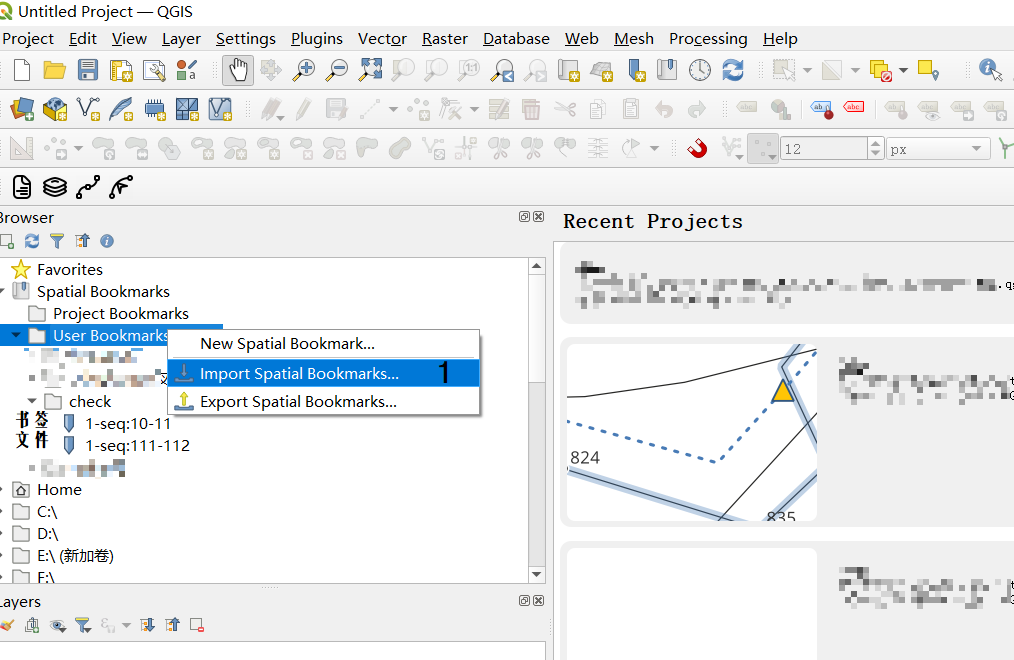1014x660 pixels.
Task: Open the Processing menu
Action: click(x=708, y=39)
